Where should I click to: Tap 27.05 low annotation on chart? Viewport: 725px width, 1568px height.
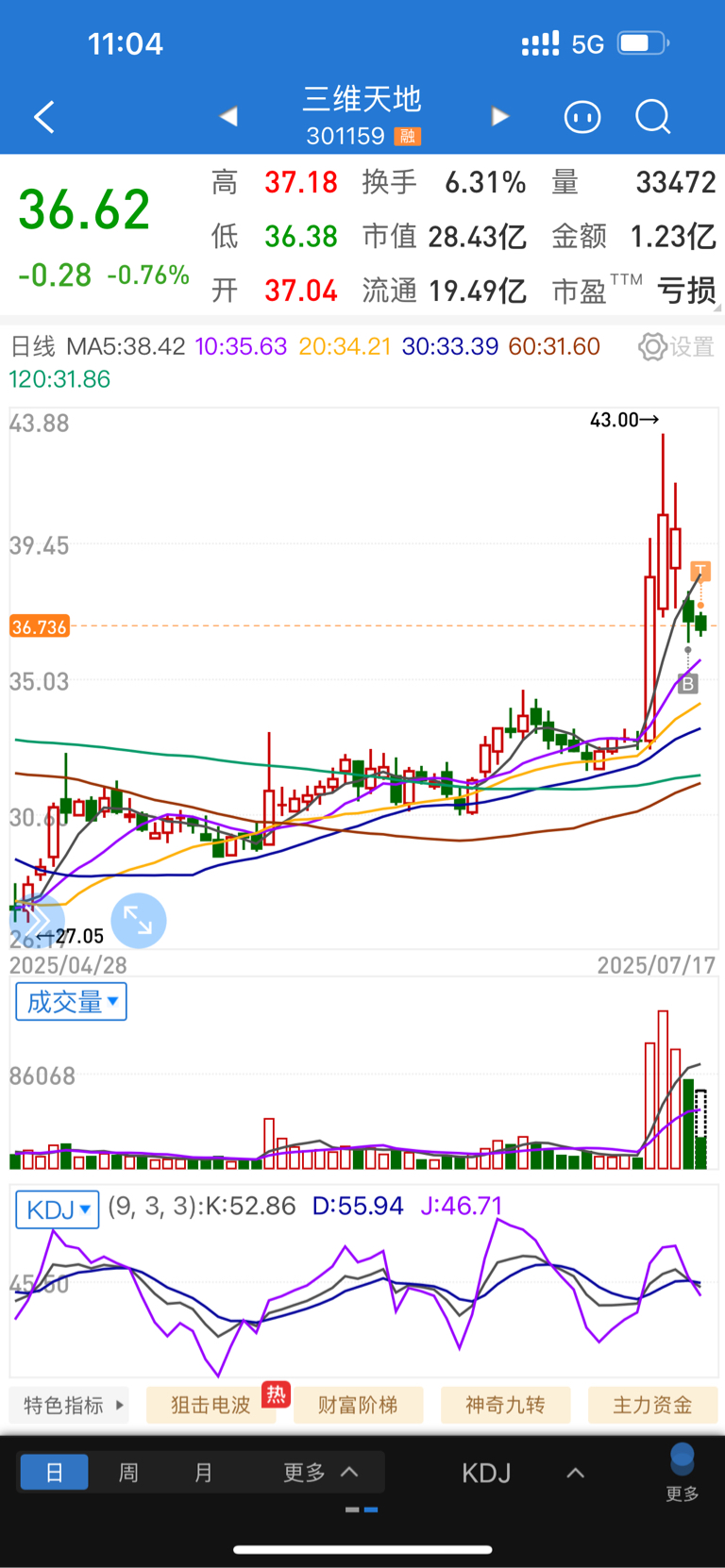tap(71, 936)
